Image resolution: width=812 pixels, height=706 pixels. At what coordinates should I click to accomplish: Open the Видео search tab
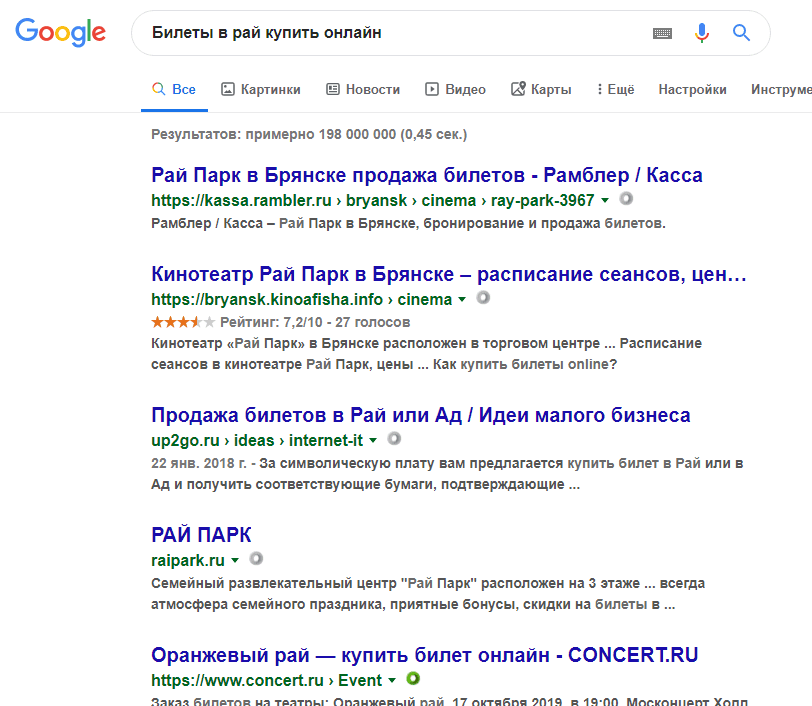pyautogui.click(x=455, y=89)
